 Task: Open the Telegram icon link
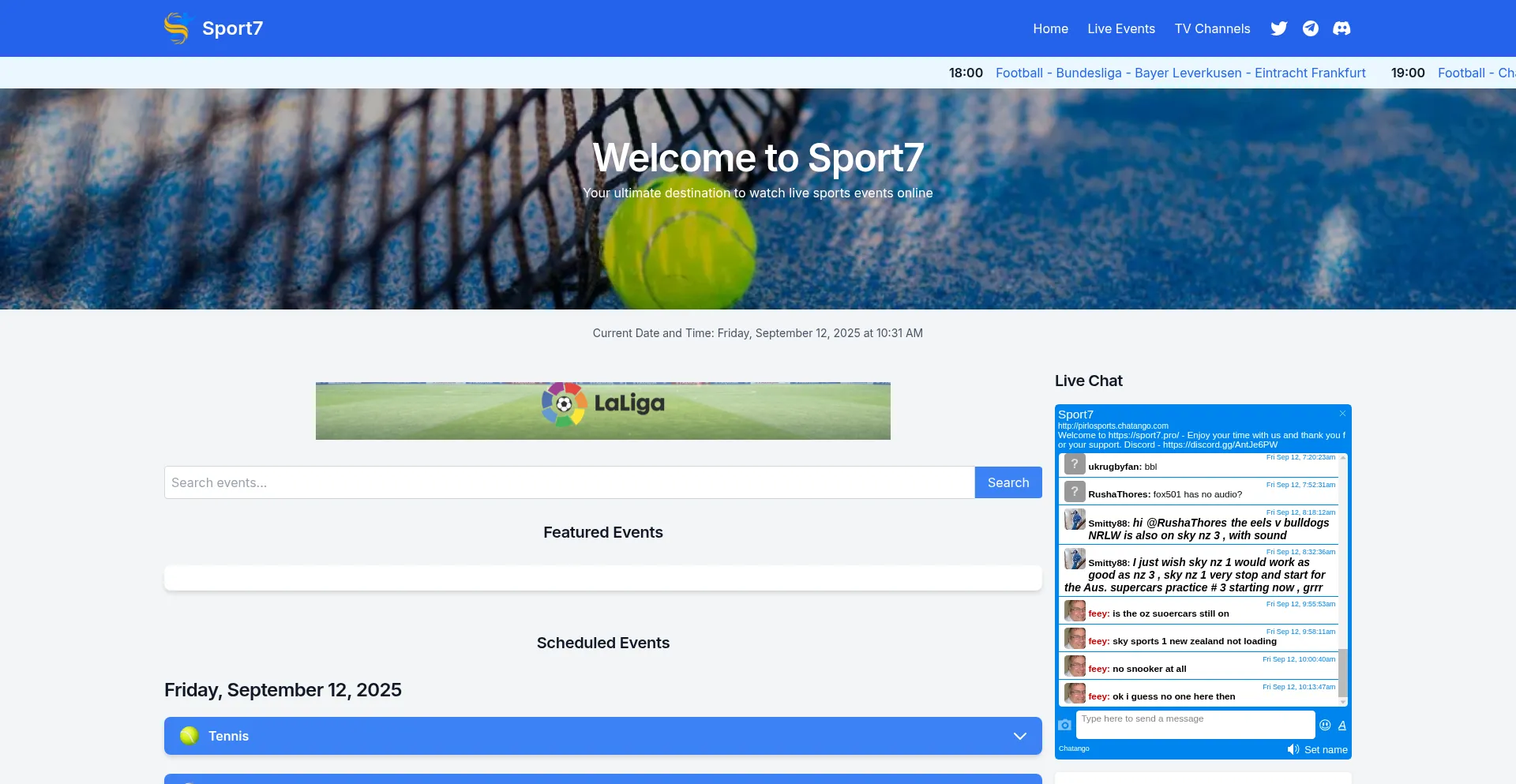point(1311,28)
